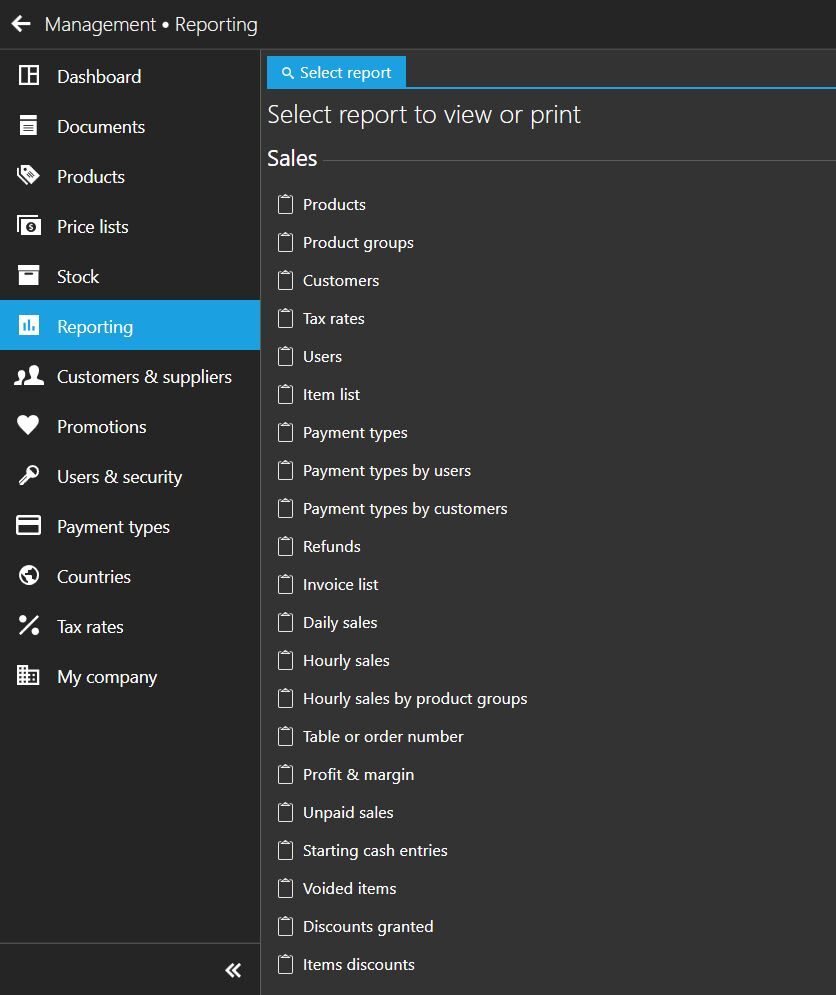
Task: Choose Hourly sales by product groups report
Action: (414, 699)
